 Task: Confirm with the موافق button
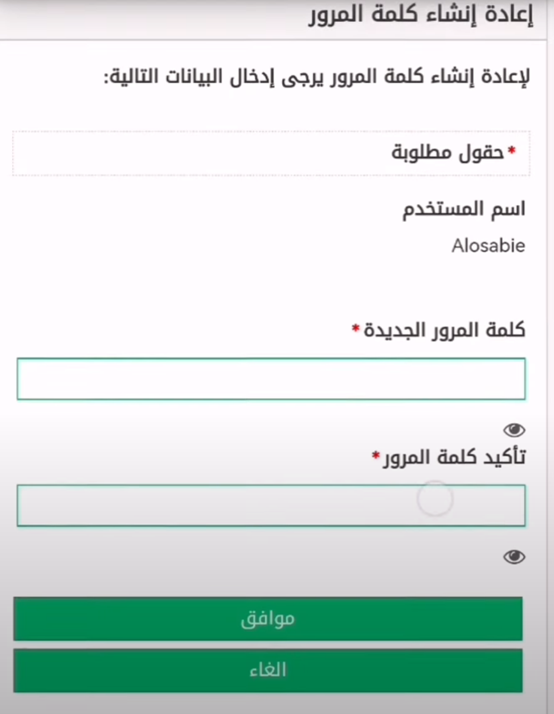coord(268,619)
